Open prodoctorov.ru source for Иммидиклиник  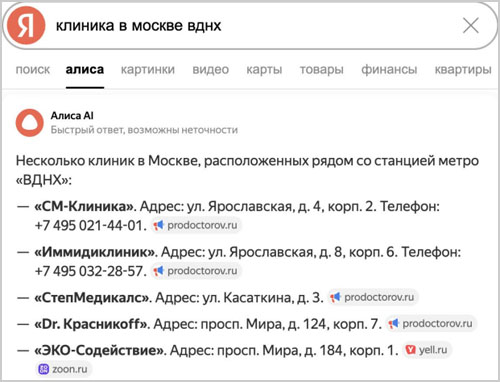click(x=196, y=271)
